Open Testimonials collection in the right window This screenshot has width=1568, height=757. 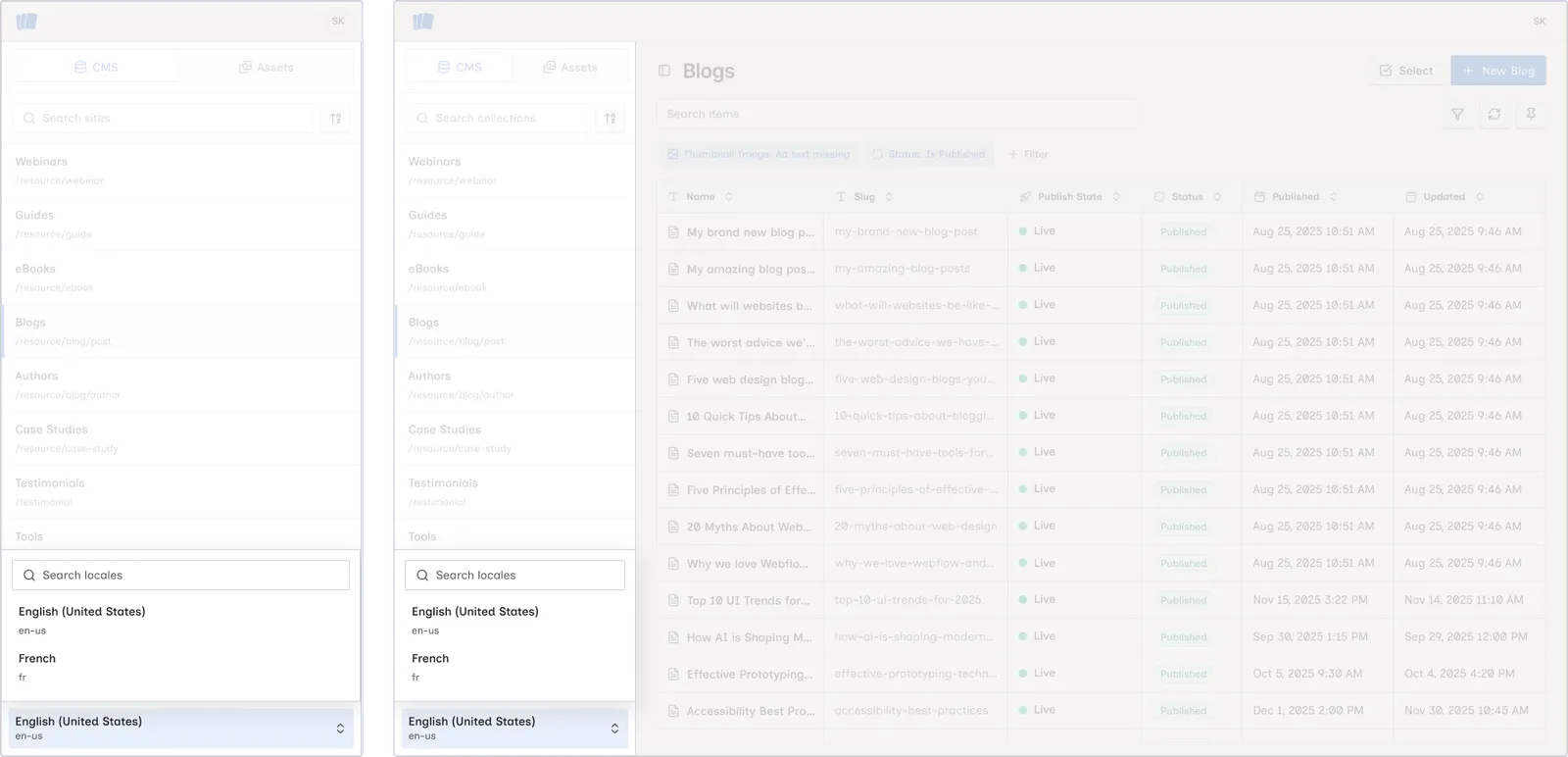coord(514,491)
